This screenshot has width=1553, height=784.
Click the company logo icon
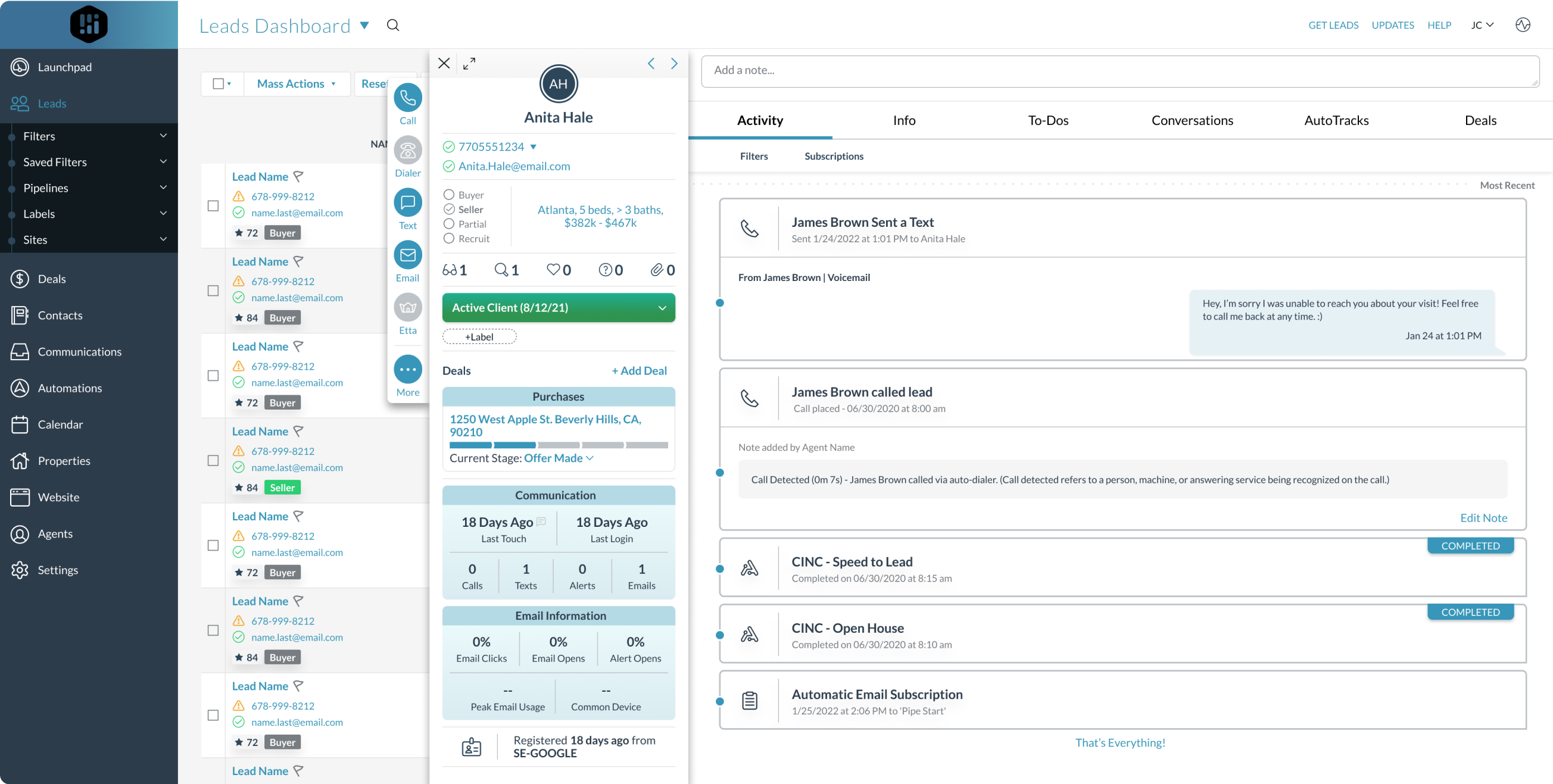point(89,24)
